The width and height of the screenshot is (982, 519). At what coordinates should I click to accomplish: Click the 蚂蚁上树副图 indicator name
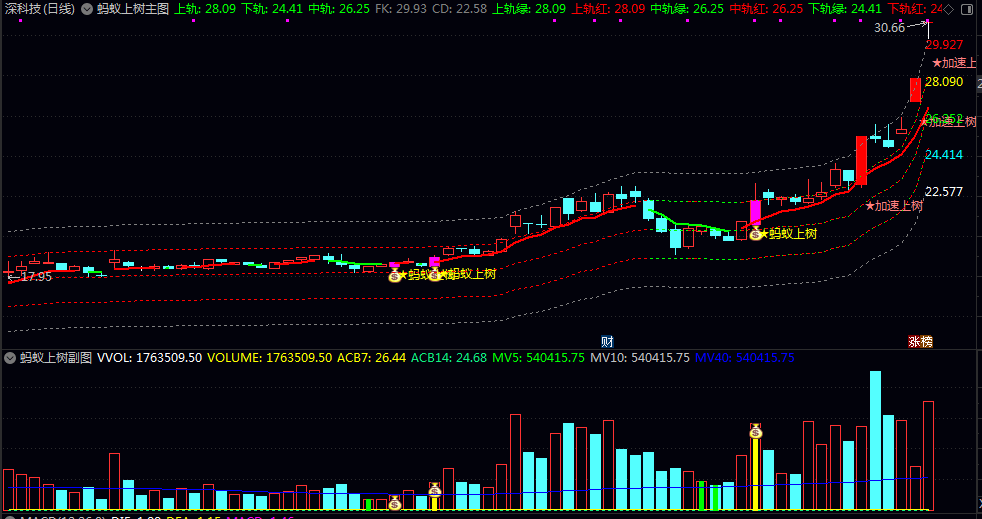(x=56, y=358)
